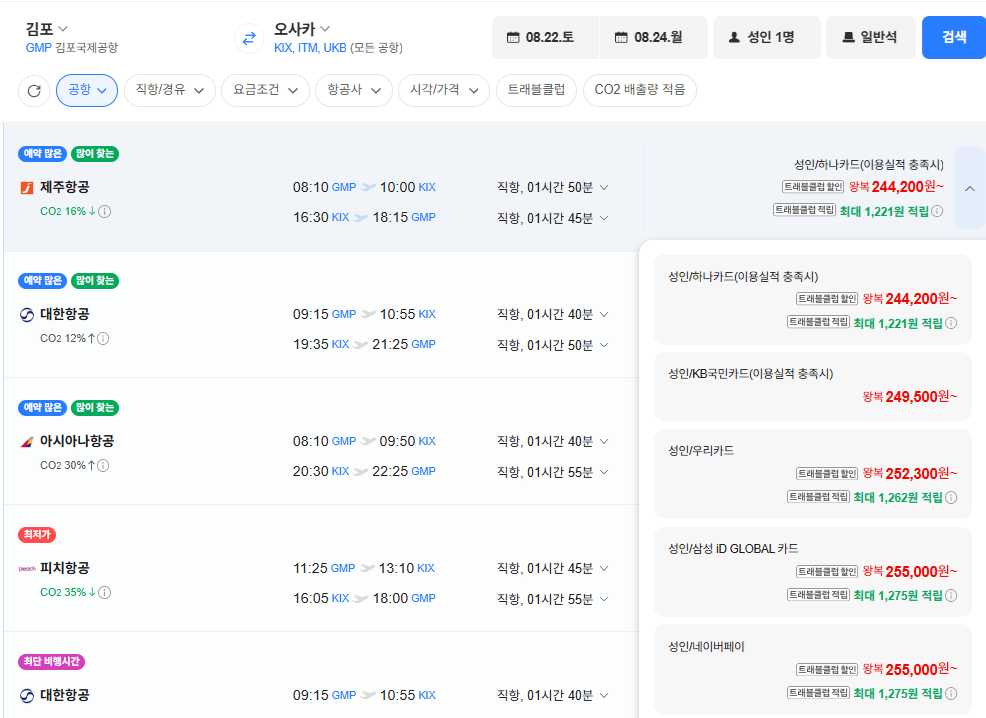This screenshot has width=986, height=718.
Task: Select 성인/우리카드 fare 252,300원
Action: tap(813, 474)
